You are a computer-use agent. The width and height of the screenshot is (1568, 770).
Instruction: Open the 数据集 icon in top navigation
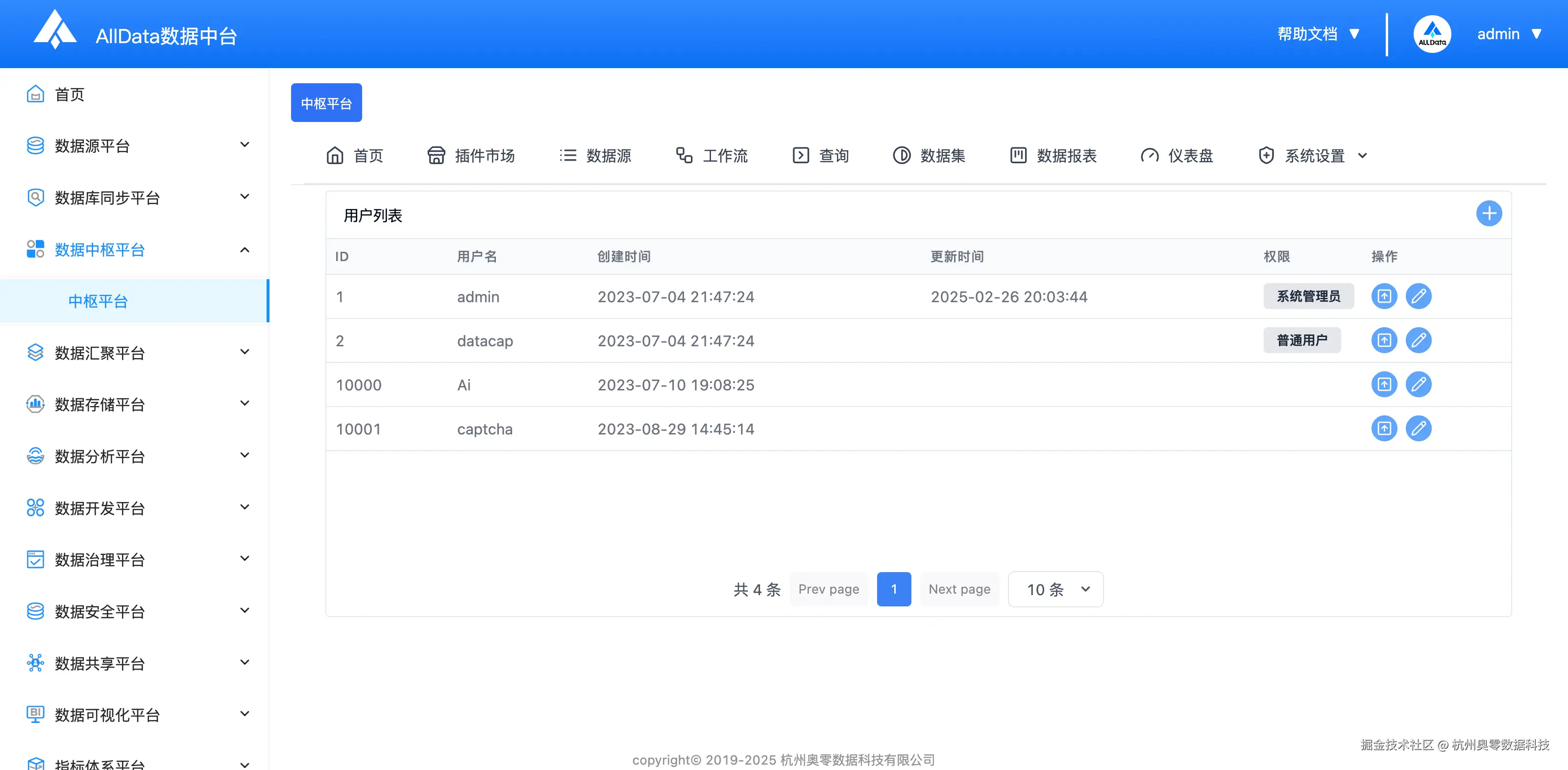coord(902,155)
